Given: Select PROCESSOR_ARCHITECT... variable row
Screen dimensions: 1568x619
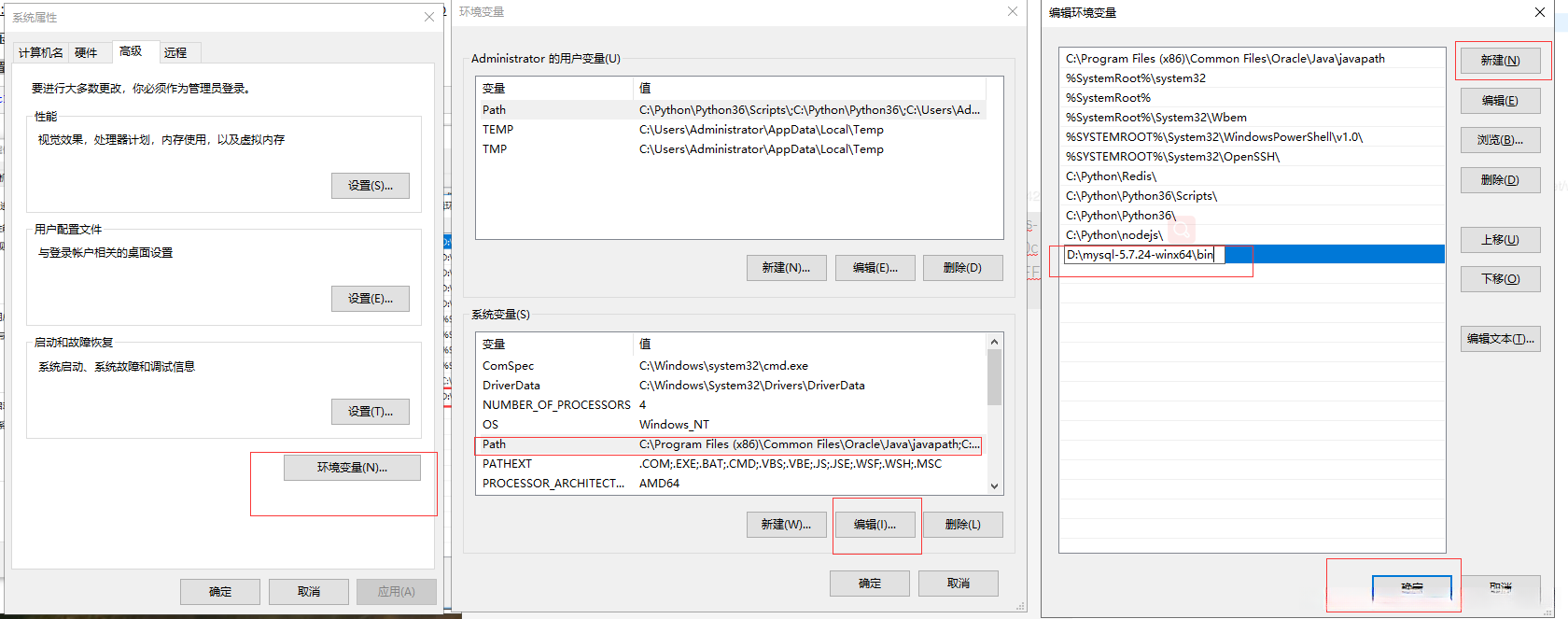Looking at the screenshot, I should (x=732, y=484).
